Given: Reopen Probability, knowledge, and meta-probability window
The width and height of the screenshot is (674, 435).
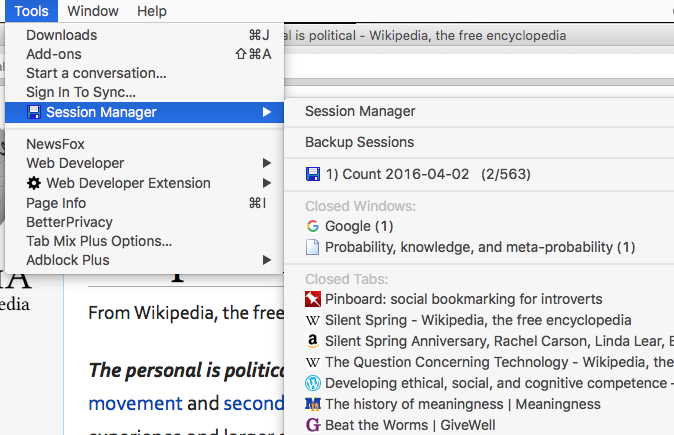Looking at the screenshot, I should (479, 247).
